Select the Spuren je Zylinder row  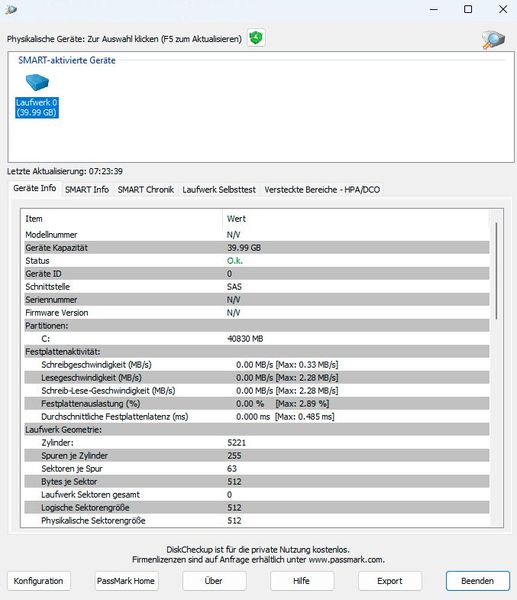tap(257, 456)
